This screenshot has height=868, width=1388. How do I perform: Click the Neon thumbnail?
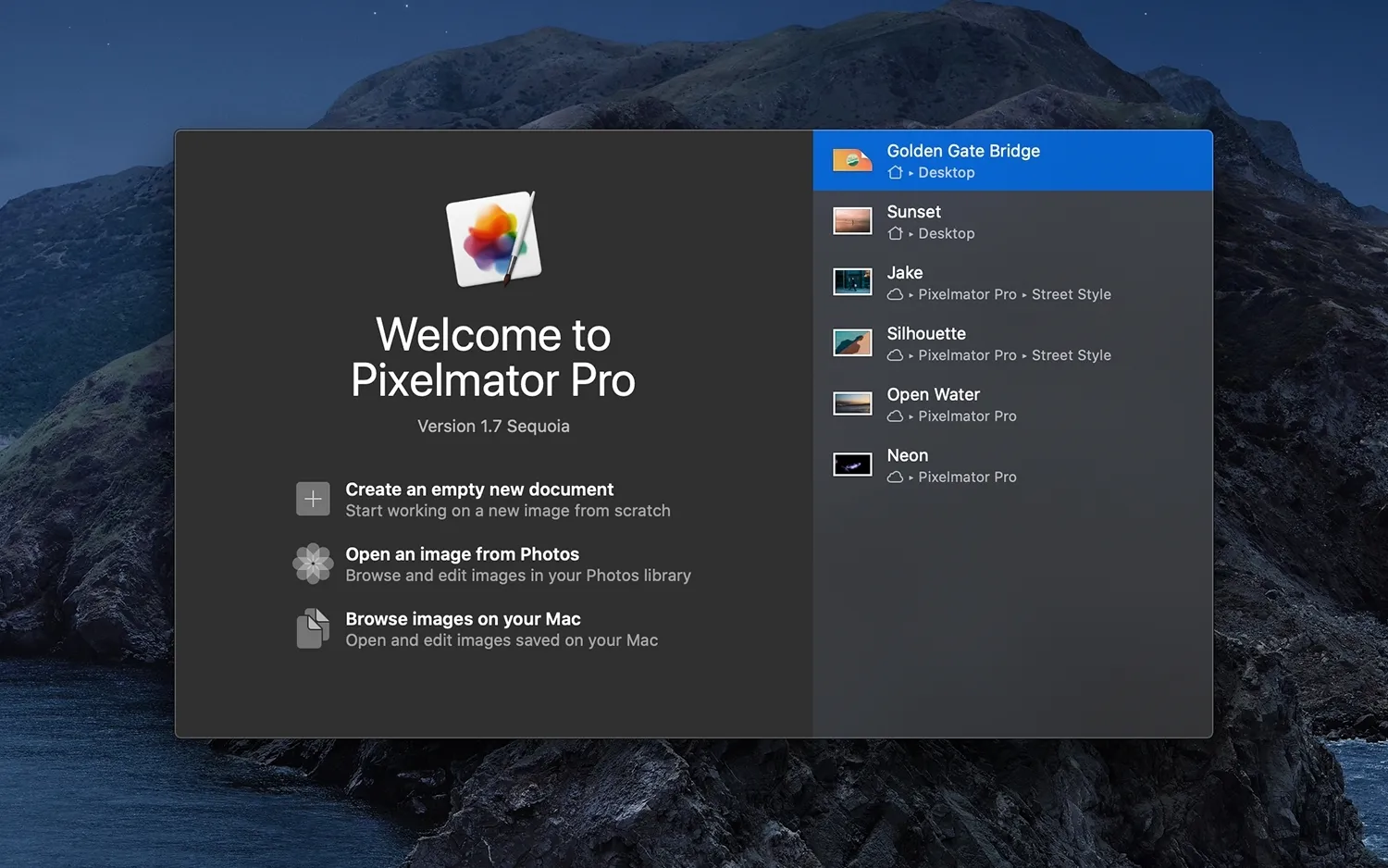[x=851, y=464]
